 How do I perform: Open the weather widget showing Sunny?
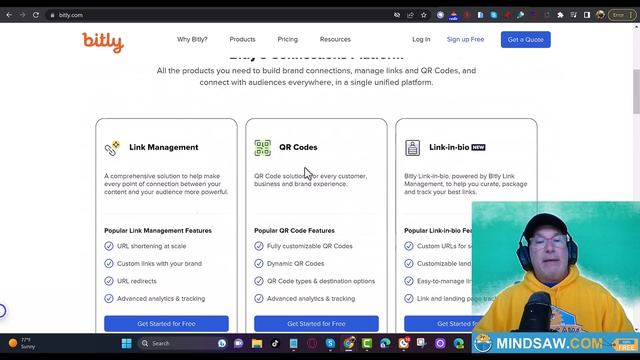pyautogui.click(x=22, y=343)
